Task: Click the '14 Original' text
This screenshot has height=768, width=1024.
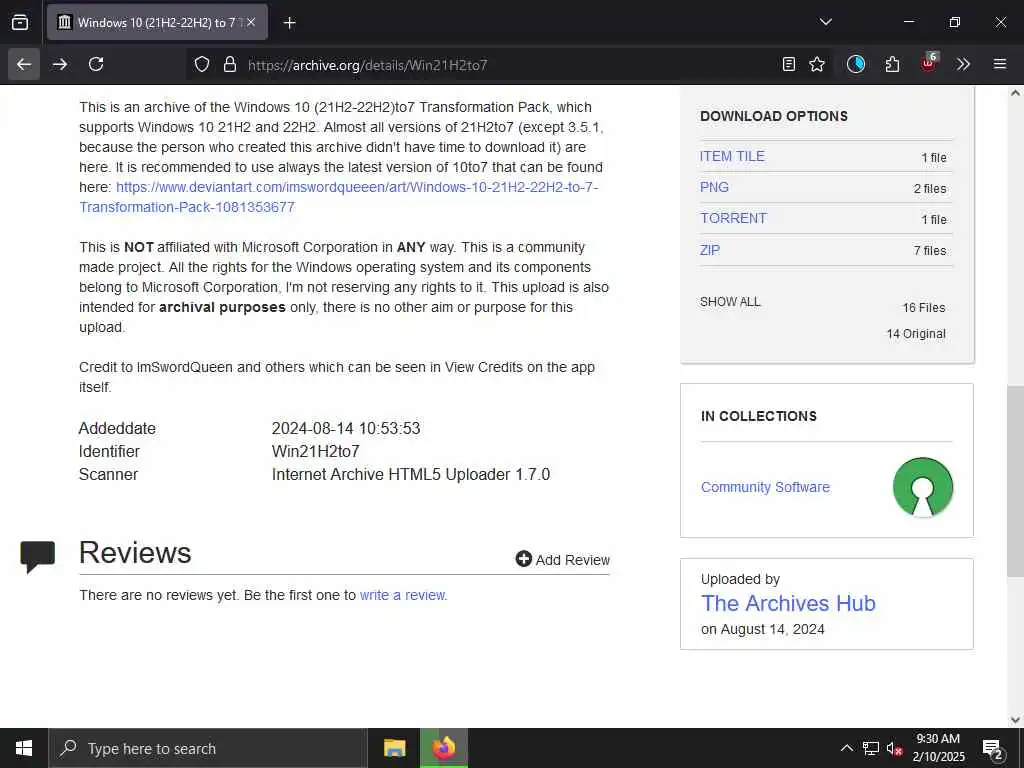Action: click(916, 334)
